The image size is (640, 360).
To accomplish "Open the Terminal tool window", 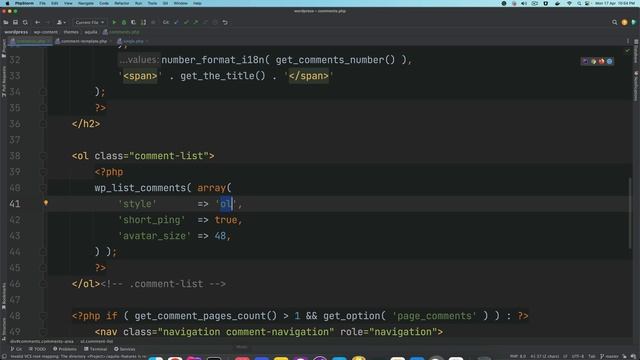I will point(95,349).
